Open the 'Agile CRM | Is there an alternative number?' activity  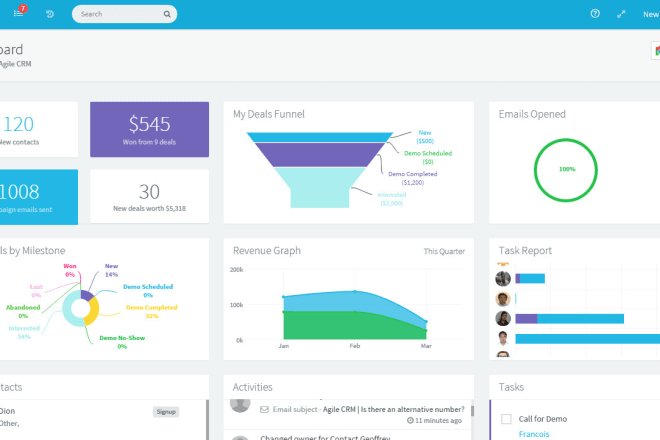pos(394,409)
